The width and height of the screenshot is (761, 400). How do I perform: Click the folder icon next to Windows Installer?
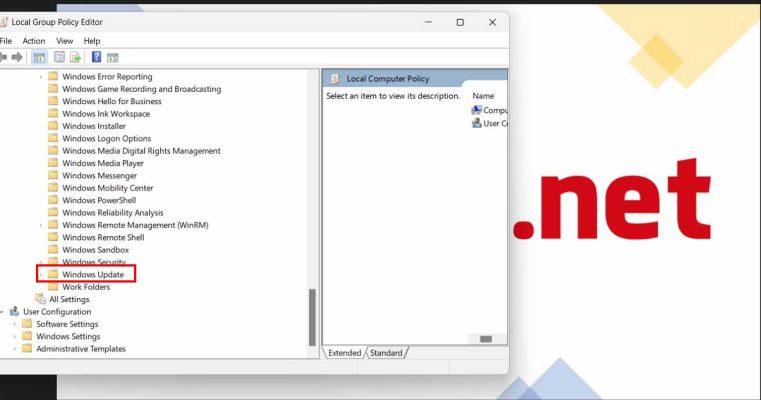pyautogui.click(x=53, y=126)
